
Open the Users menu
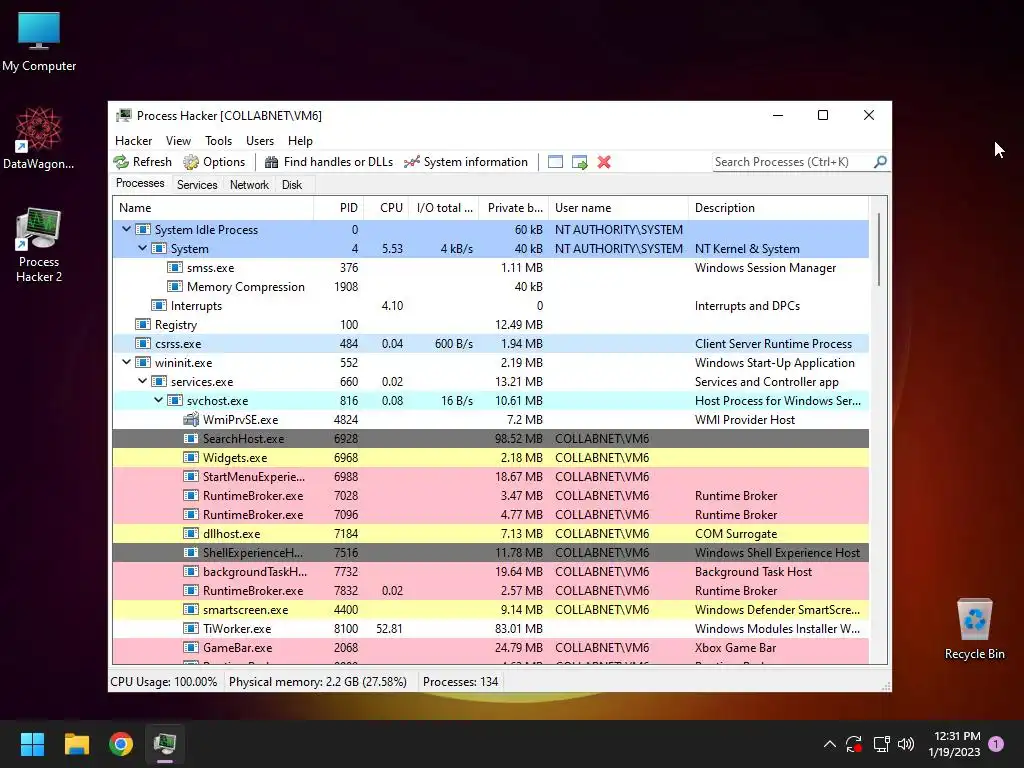pyautogui.click(x=260, y=141)
